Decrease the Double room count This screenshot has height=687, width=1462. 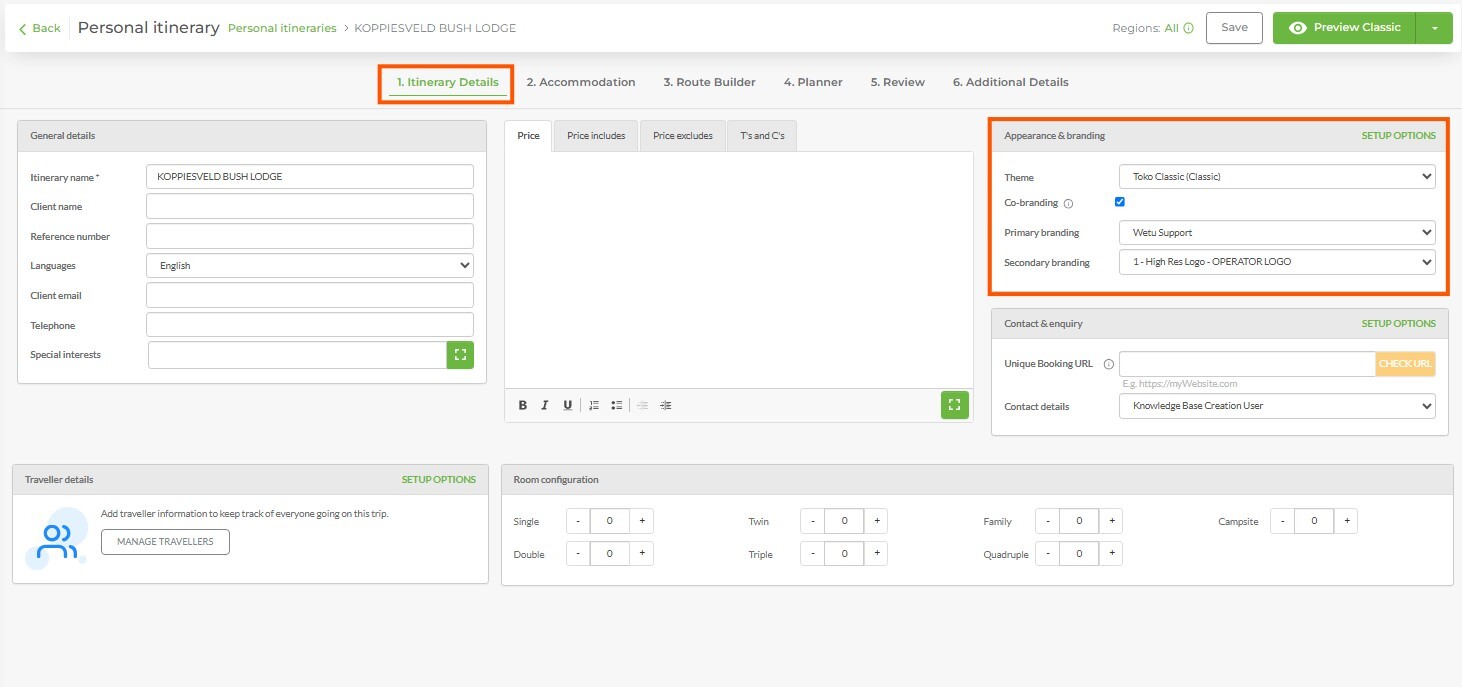[x=578, y=553]
